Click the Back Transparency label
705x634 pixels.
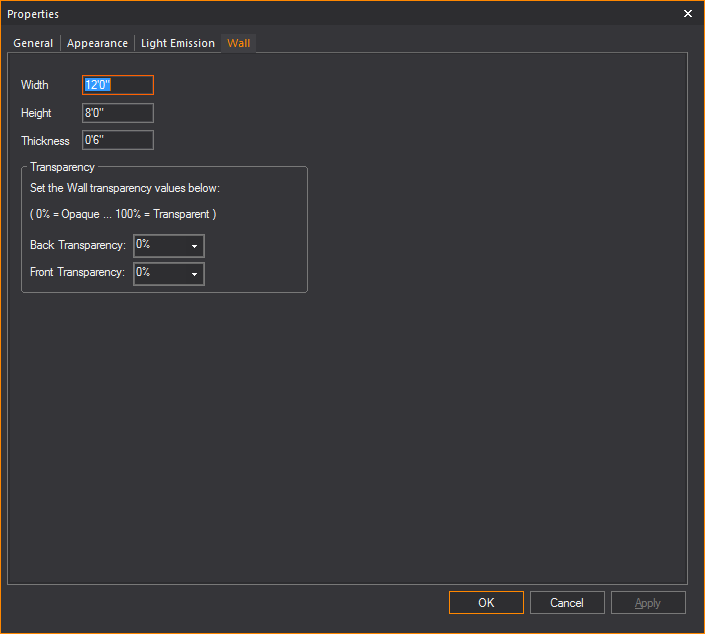click(78, 245)
